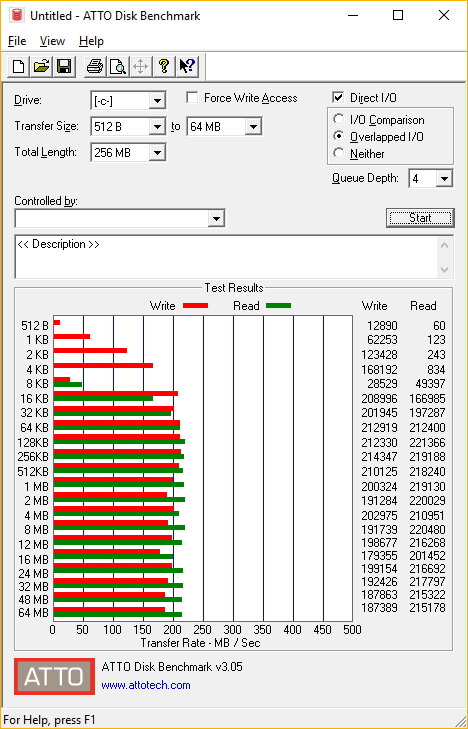
Task: Select the Neither radio option
Action: click(339, 153)
